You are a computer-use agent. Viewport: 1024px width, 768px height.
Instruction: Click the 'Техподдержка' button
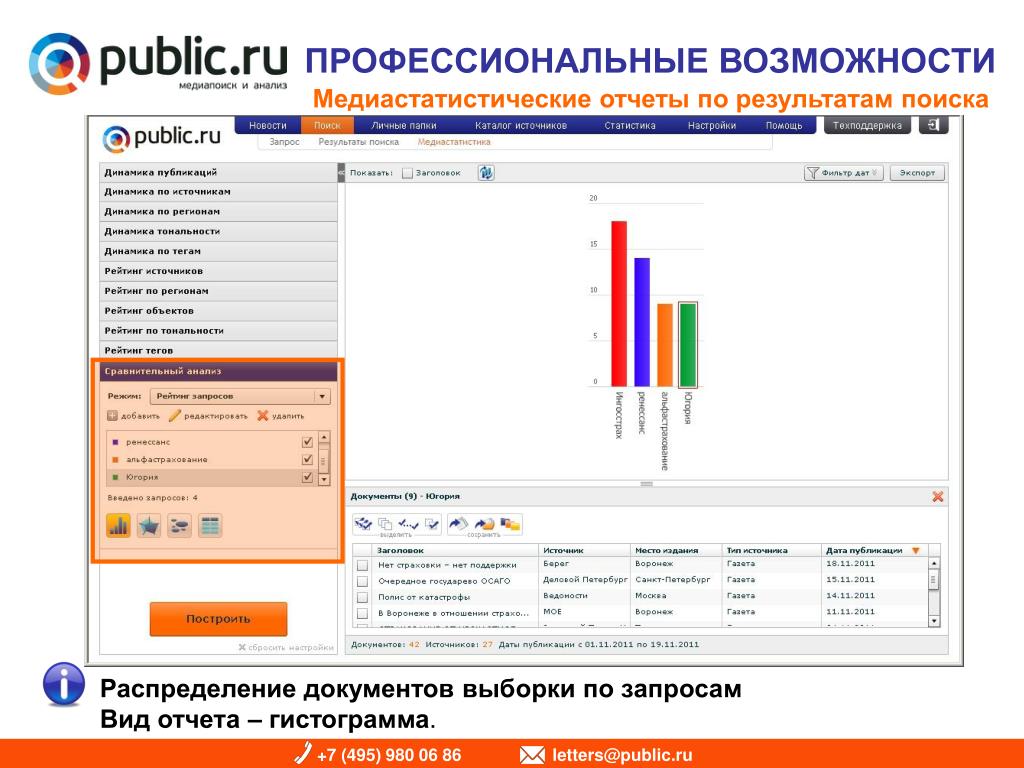(x=867, y=125)
